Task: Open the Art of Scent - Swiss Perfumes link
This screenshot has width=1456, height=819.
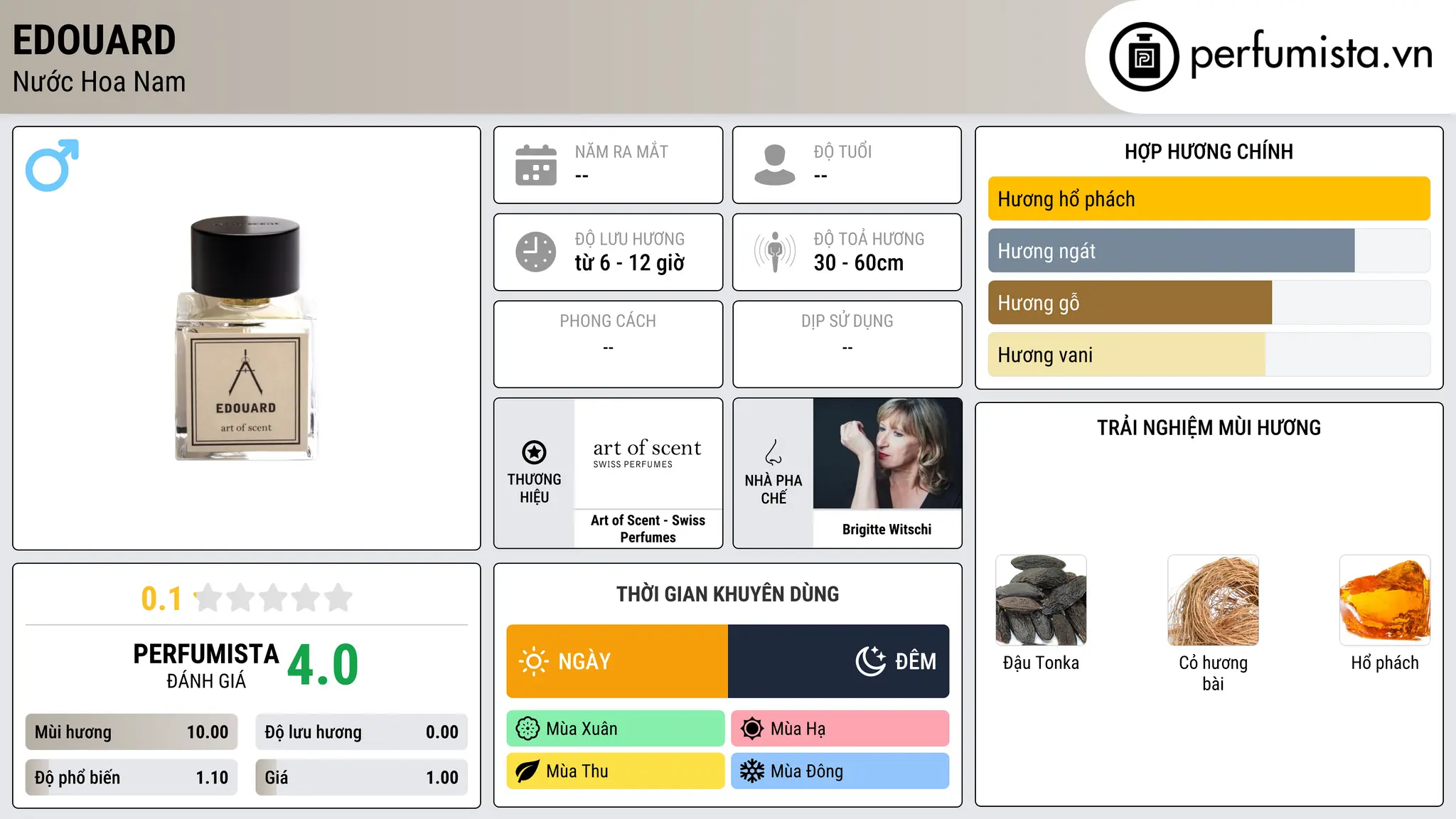Action: click(648, 529)
